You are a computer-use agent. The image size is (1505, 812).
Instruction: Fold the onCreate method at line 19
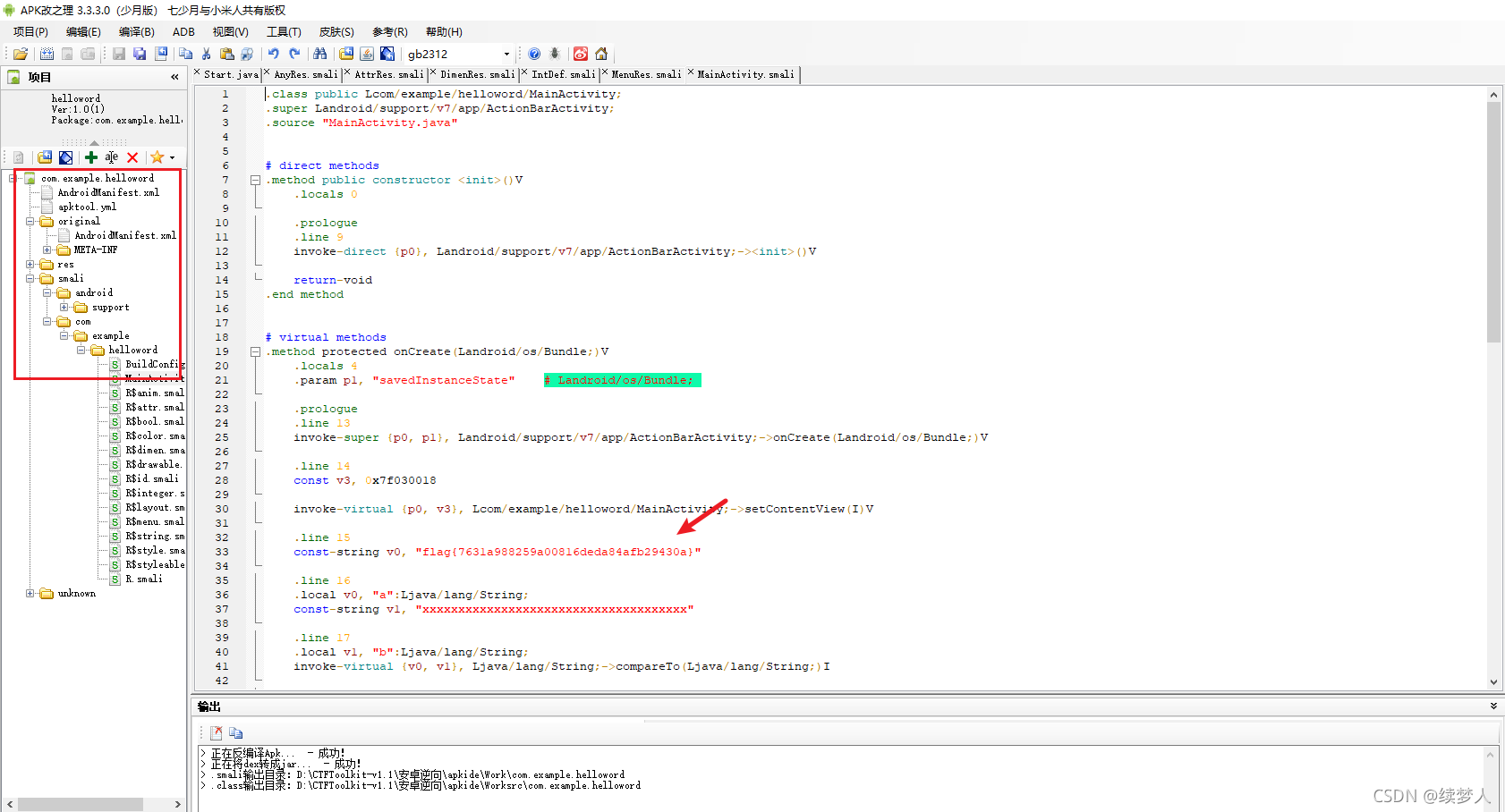coord(255,351)
